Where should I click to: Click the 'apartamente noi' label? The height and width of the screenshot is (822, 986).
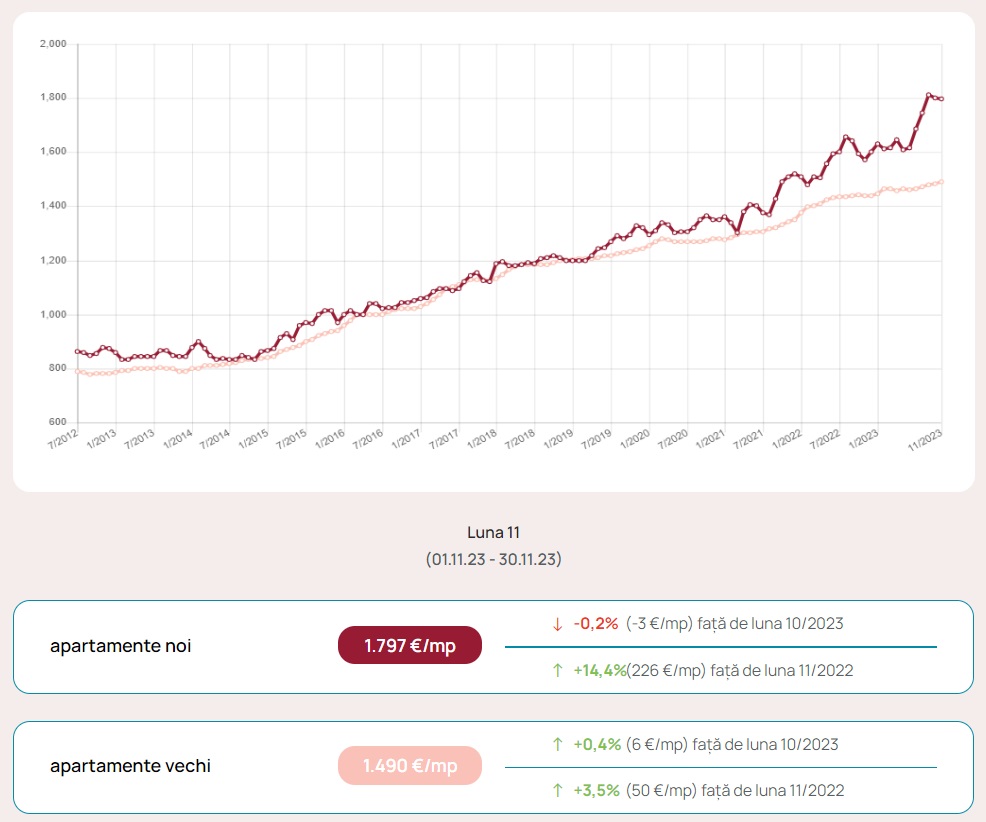[x=120, y=646]
